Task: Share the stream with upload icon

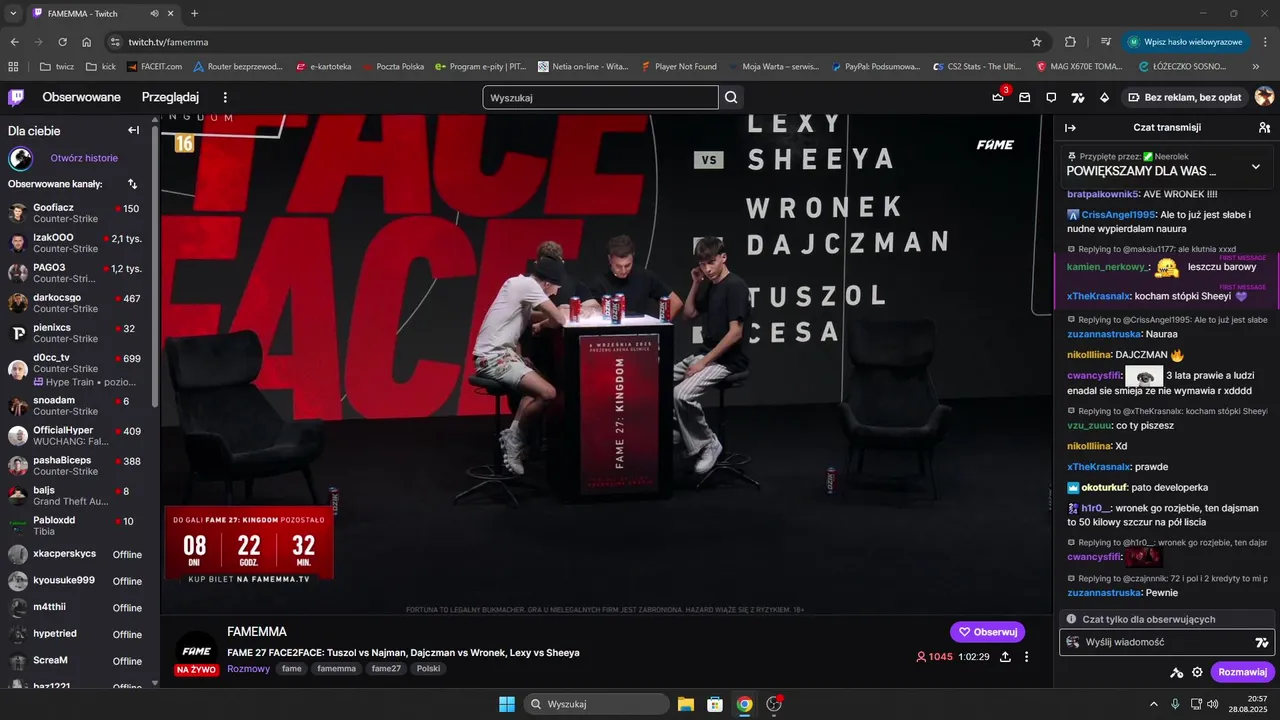Action: coord(1004,657)
